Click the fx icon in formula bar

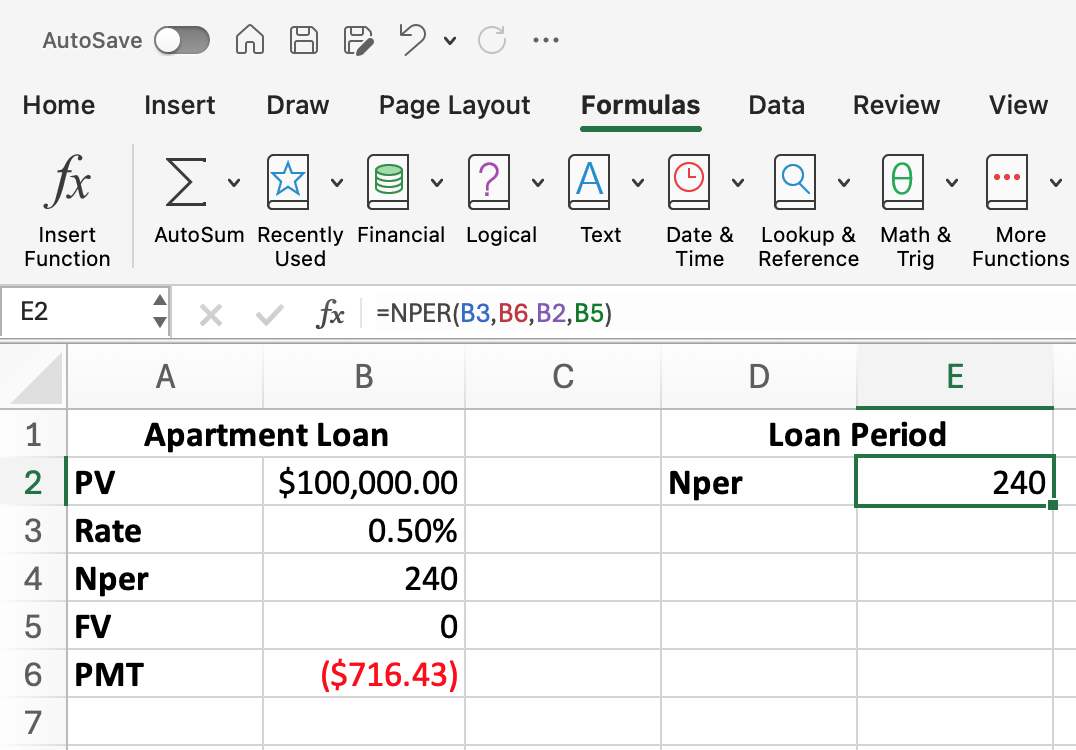[330, 314]
